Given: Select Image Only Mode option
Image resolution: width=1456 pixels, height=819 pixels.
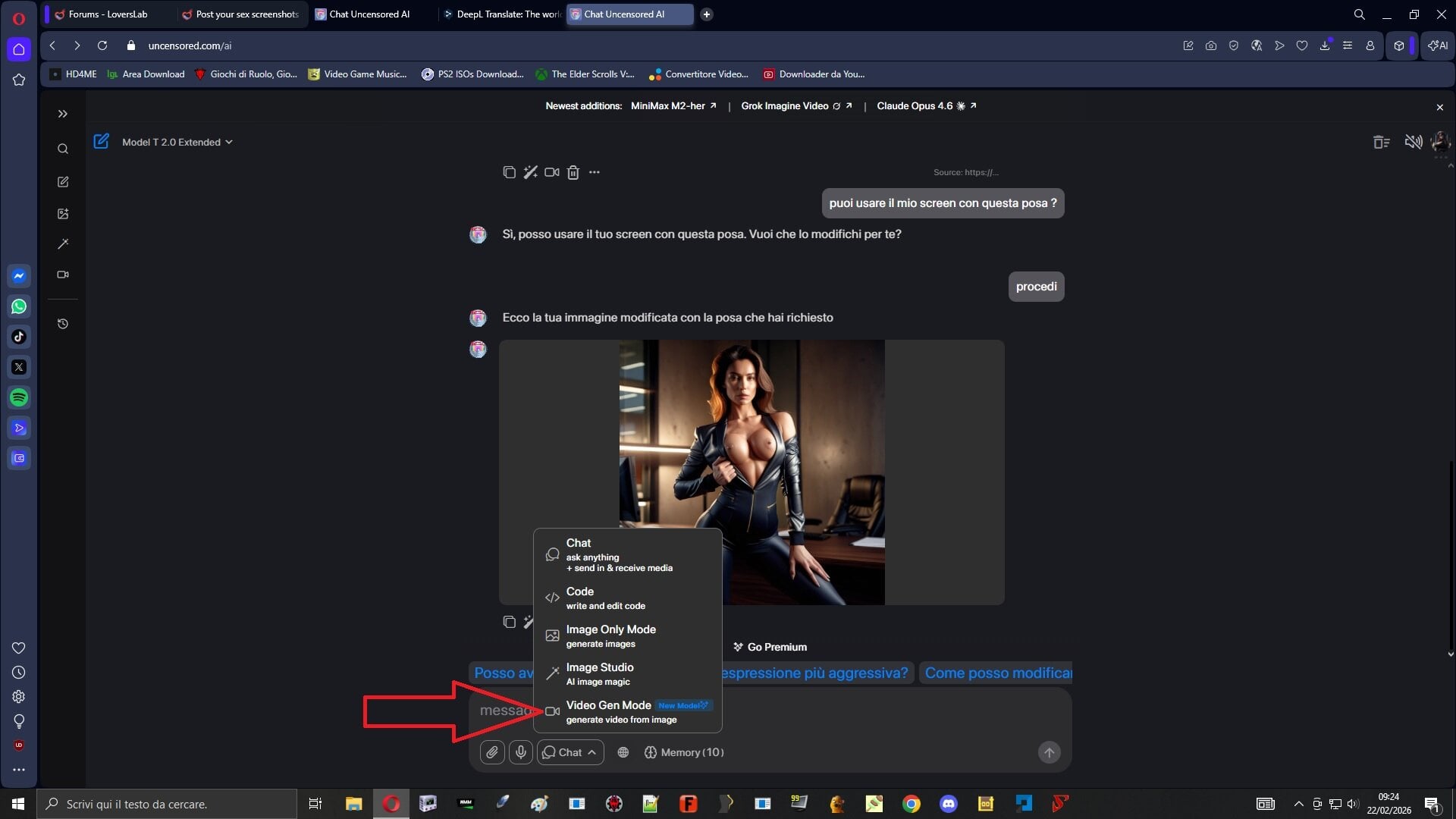Looking at the screenshot, I should (x=628, y=636).
